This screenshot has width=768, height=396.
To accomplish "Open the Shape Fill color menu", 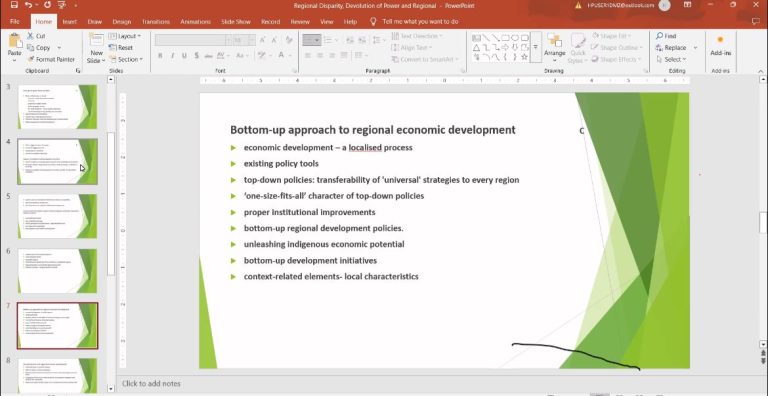I will (610, 36).
